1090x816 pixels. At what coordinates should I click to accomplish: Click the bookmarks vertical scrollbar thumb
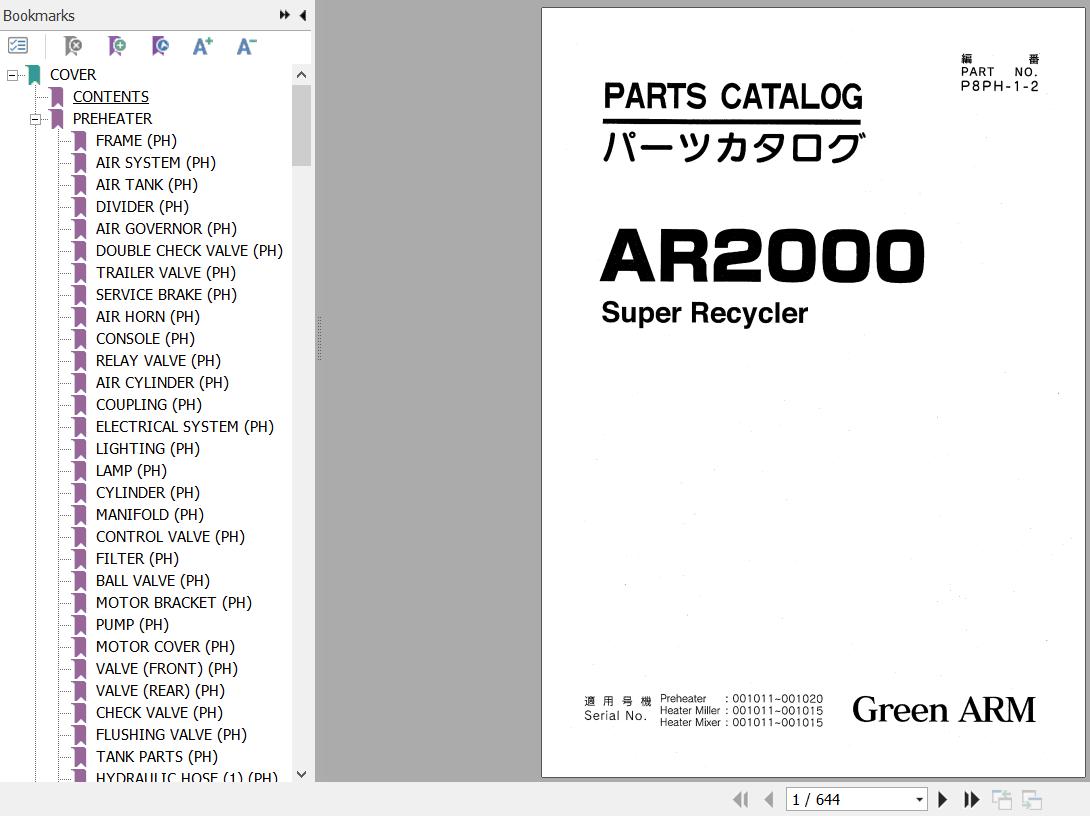click(x=301, y=125)
